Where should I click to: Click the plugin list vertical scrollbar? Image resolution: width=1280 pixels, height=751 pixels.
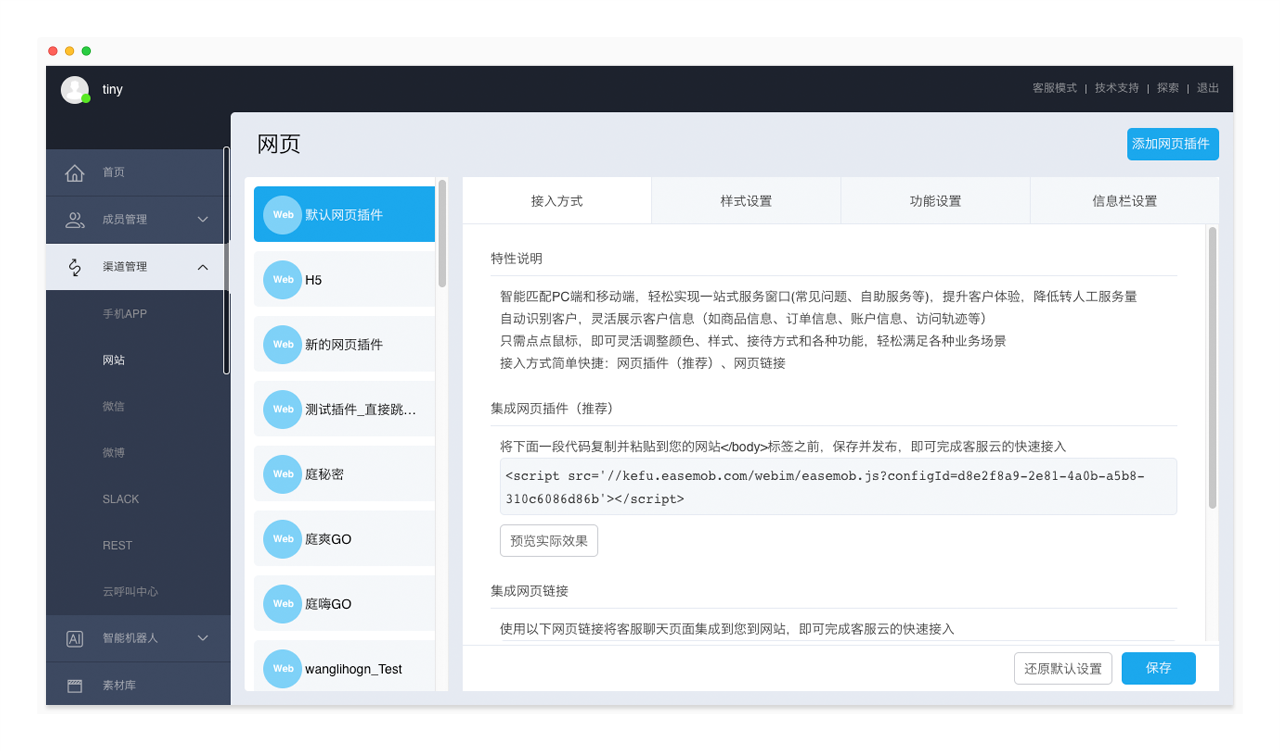click(442, 235)
